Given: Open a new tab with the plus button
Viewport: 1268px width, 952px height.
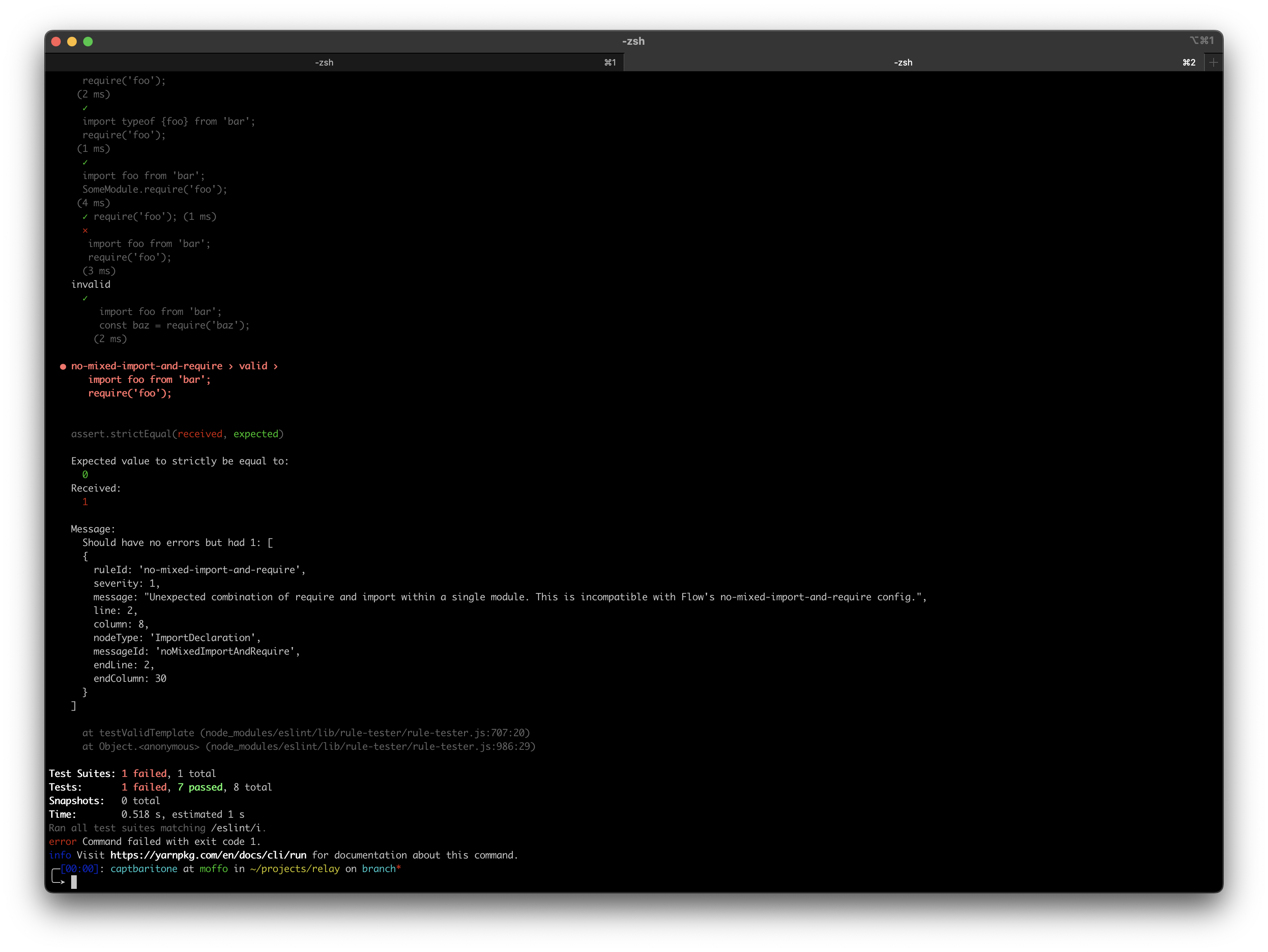Looking at the screenshot, I should pos(1213,62).
